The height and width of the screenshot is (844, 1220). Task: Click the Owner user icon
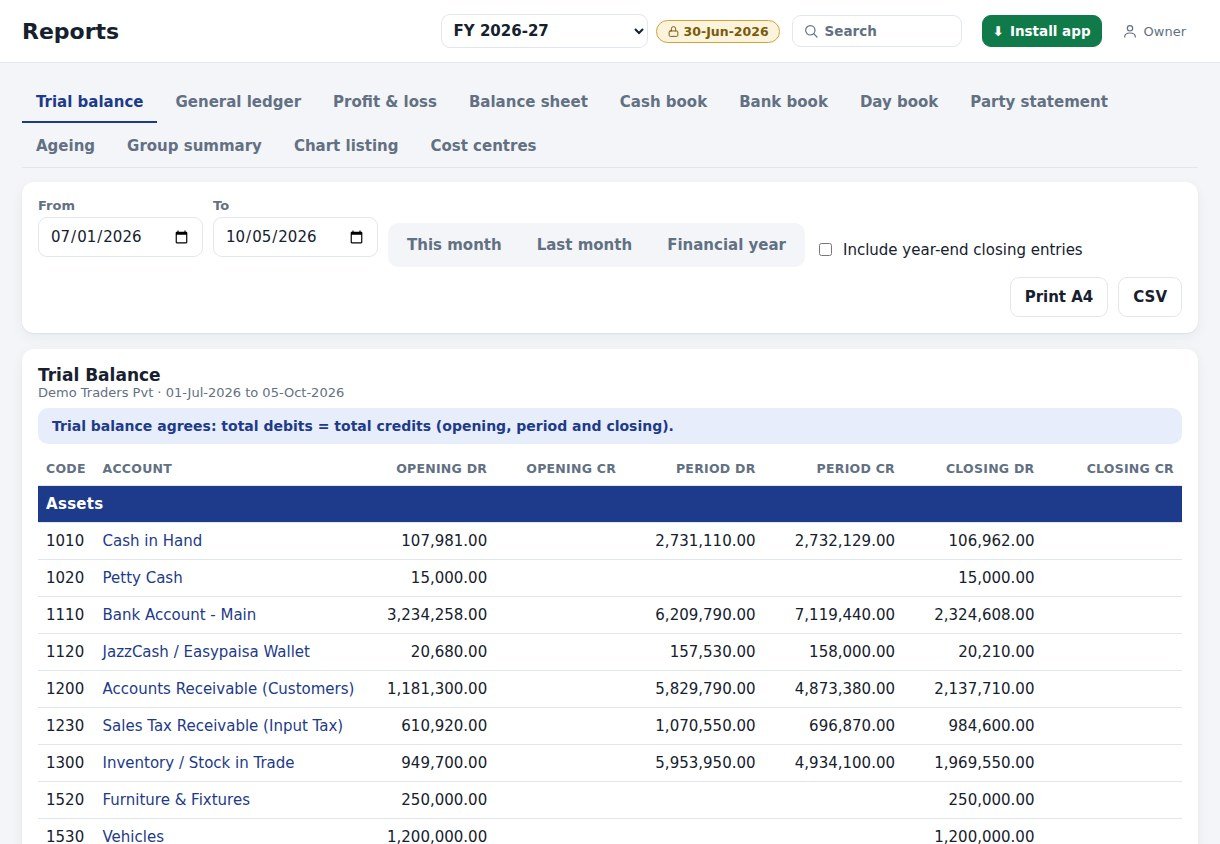click(x=1130, y=31)
